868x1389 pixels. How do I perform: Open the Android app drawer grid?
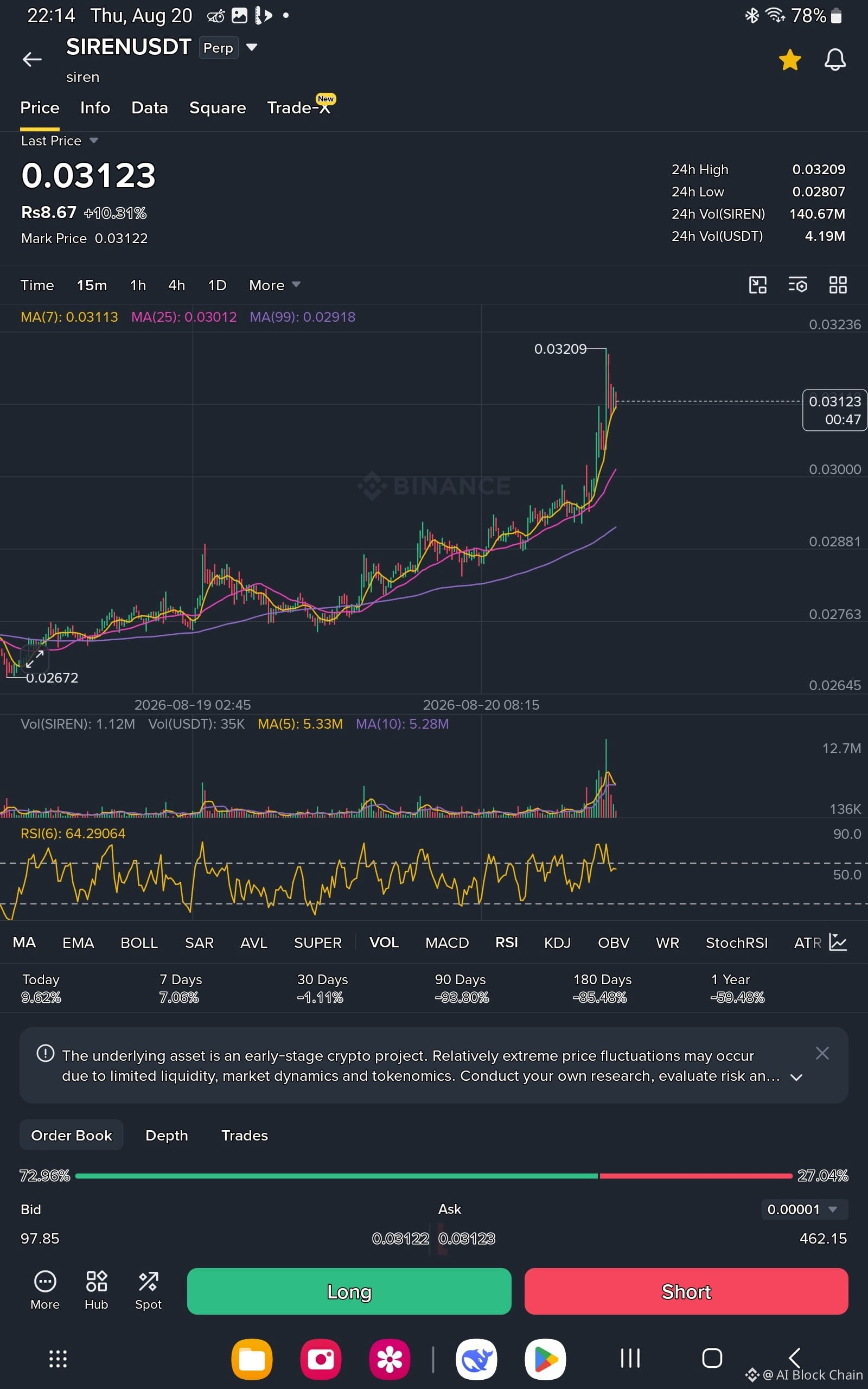click(x=58, y=1359)
